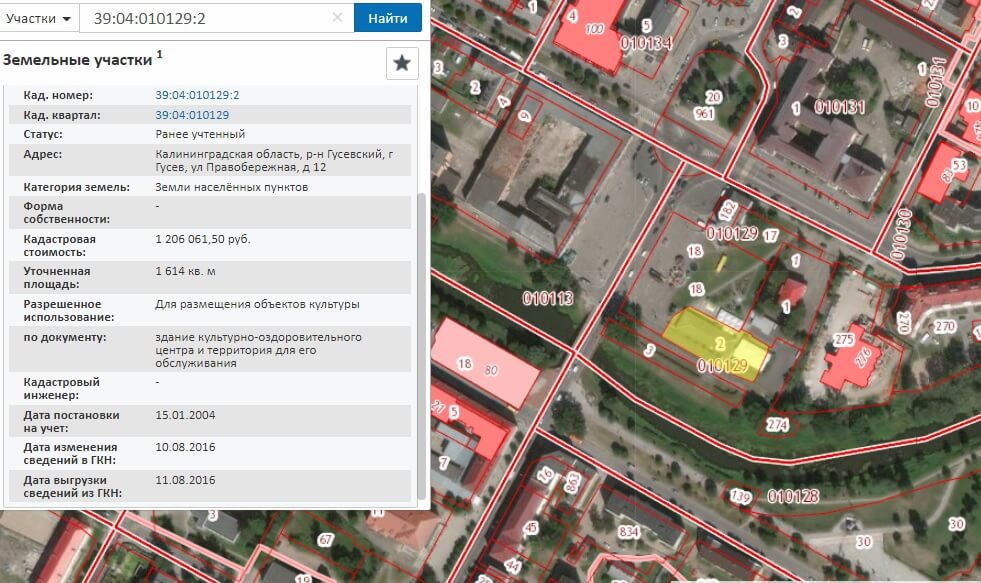
Task: Click quarter label 010128 on the map
Action: [793, 497]
